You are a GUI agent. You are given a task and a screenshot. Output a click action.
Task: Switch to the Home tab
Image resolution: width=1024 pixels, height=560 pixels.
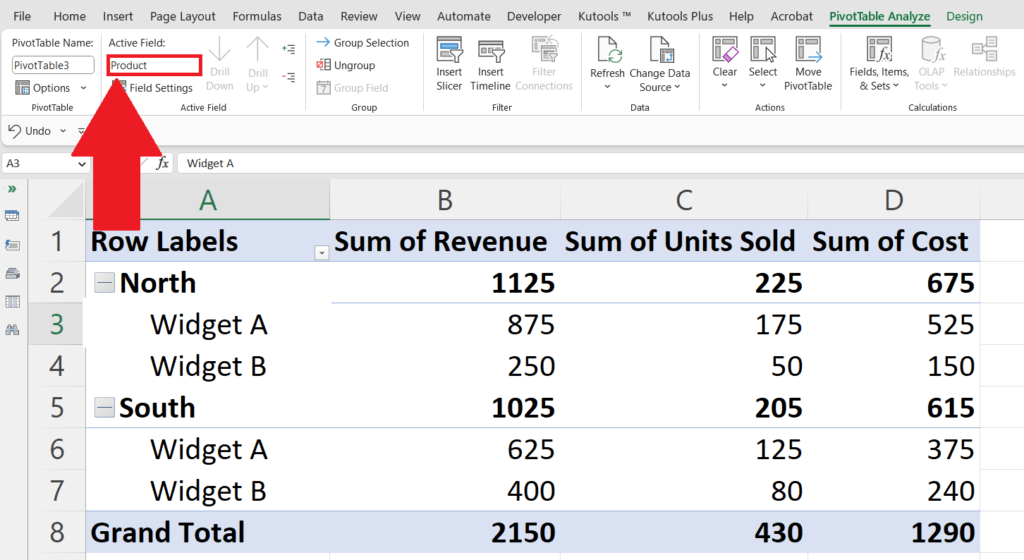(x=69, y=16)
